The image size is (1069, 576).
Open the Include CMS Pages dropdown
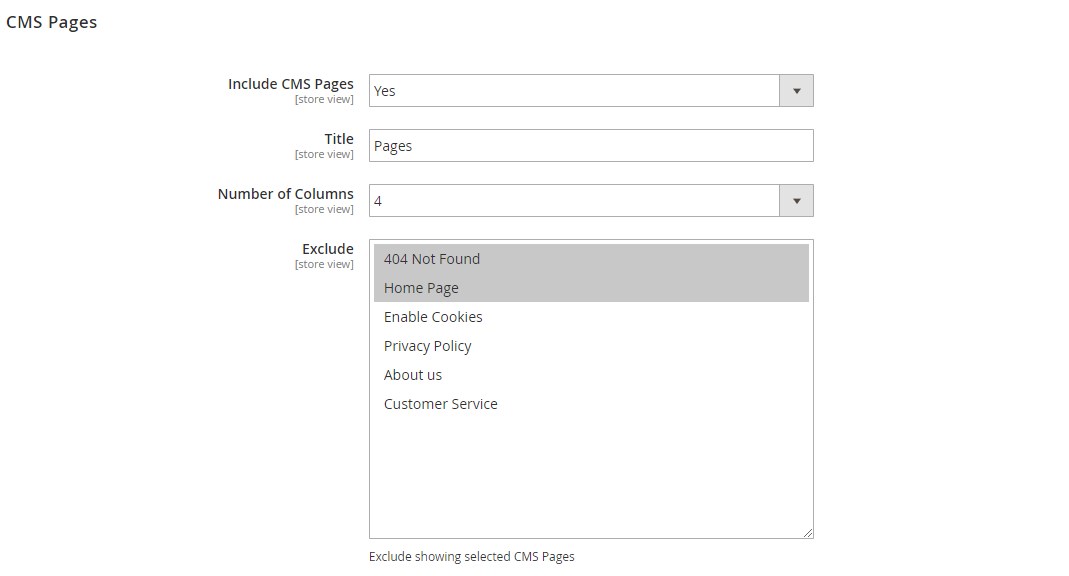tap(574, 91)
